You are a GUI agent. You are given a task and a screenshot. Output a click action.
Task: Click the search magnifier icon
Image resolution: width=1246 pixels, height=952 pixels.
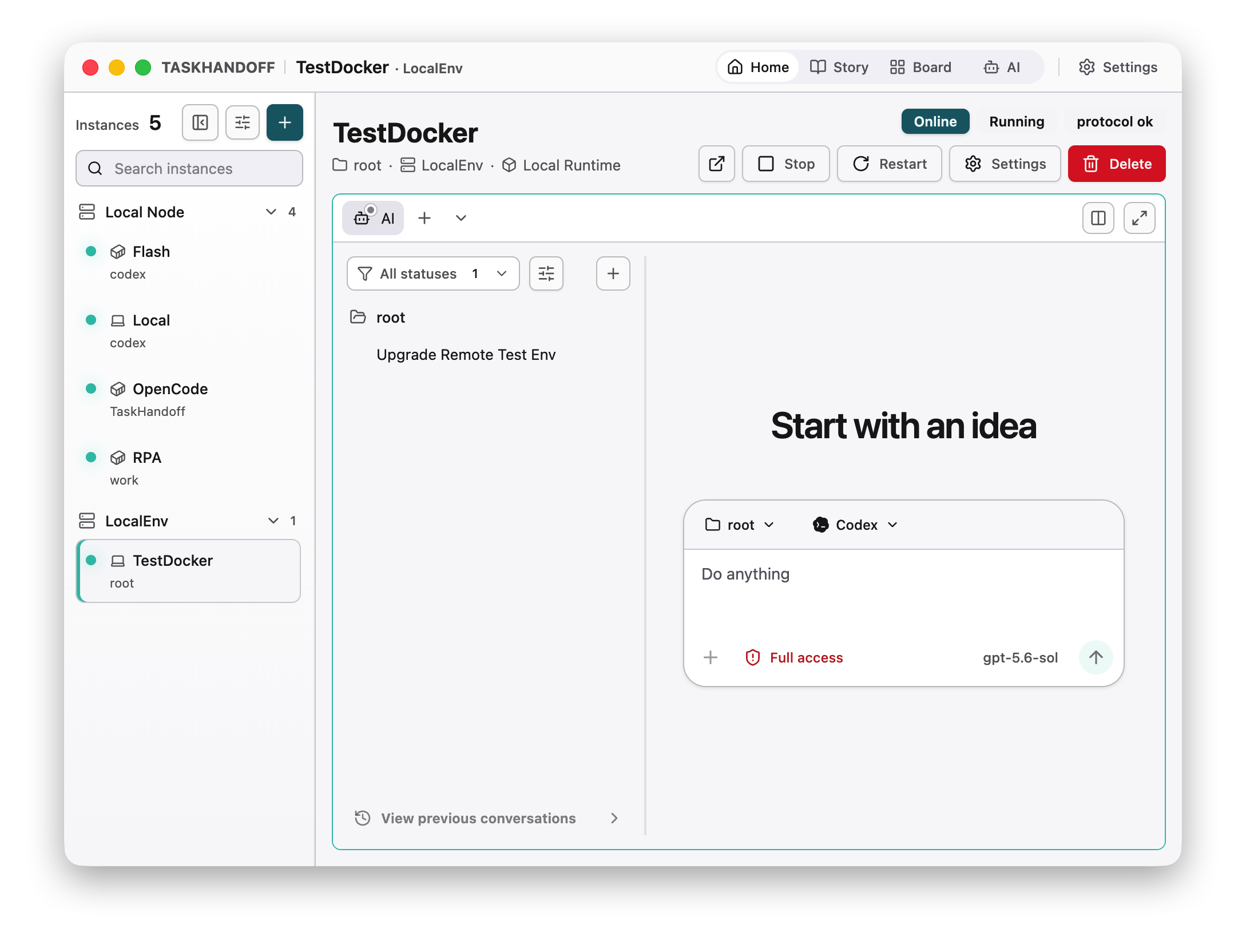click(x=95, y=168)
